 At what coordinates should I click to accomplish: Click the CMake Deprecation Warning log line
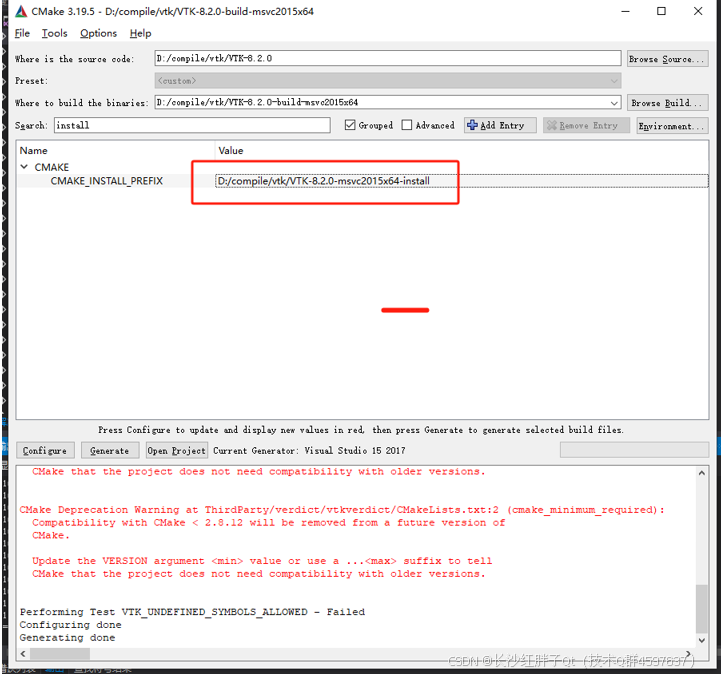click(x=342, y=509)
